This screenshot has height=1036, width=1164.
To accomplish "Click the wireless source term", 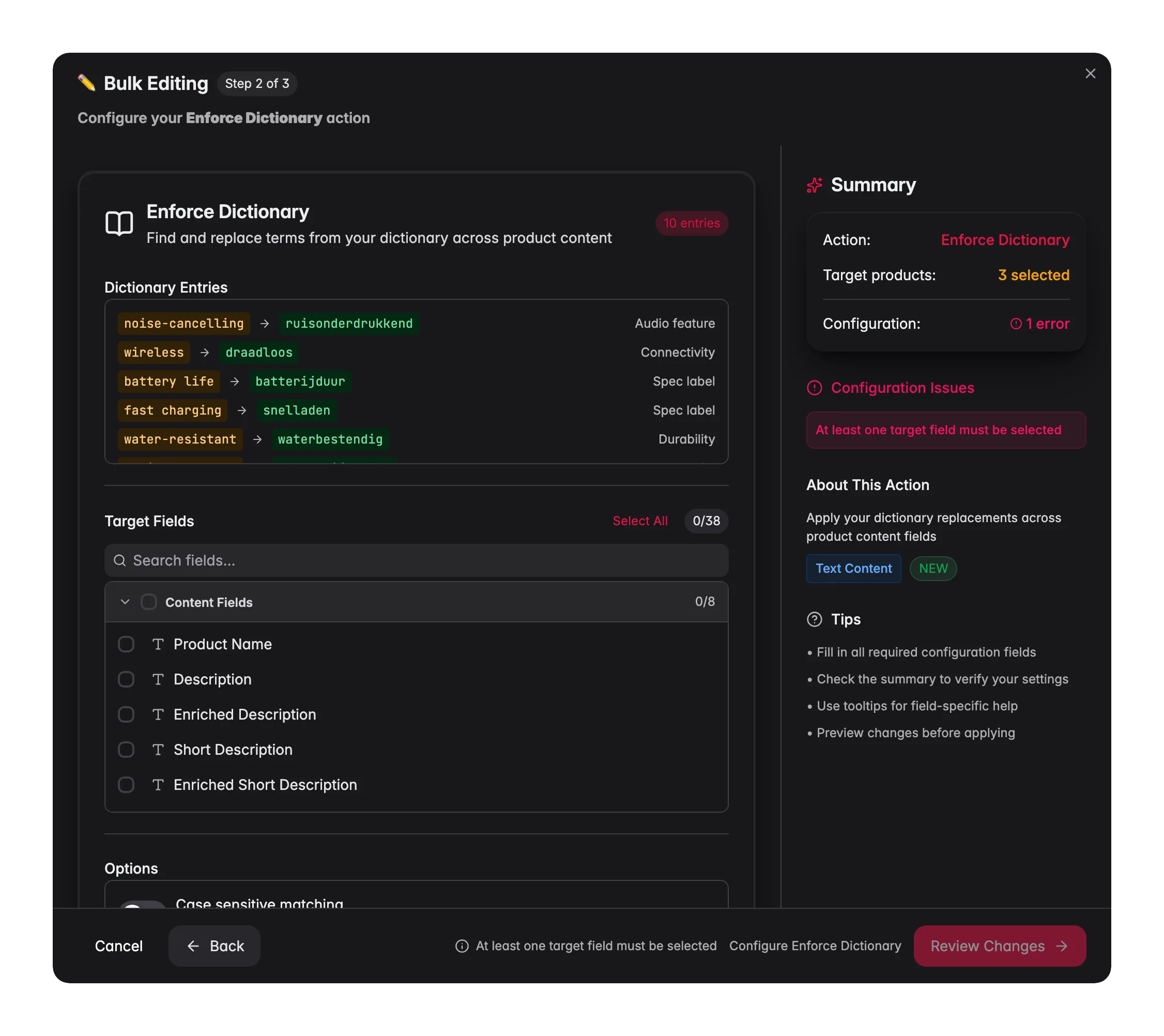I will point(154,353).
